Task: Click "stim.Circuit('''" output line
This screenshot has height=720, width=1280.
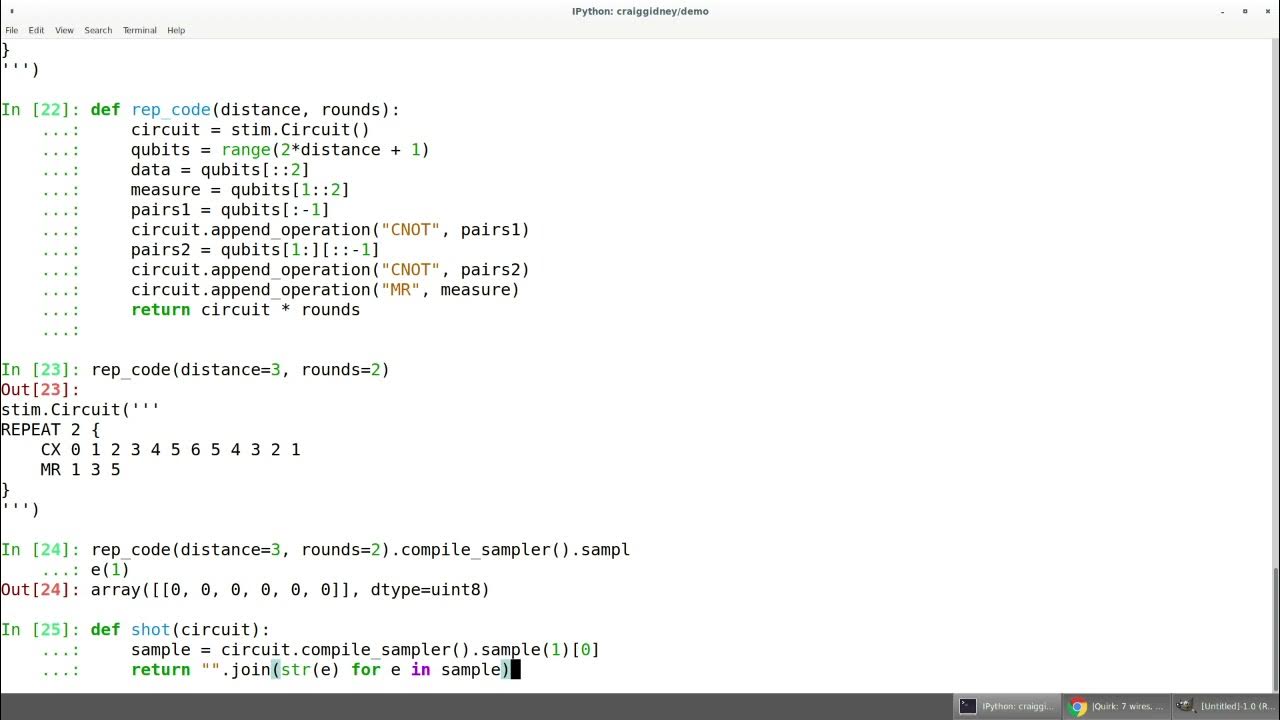Action: (80, 410)
